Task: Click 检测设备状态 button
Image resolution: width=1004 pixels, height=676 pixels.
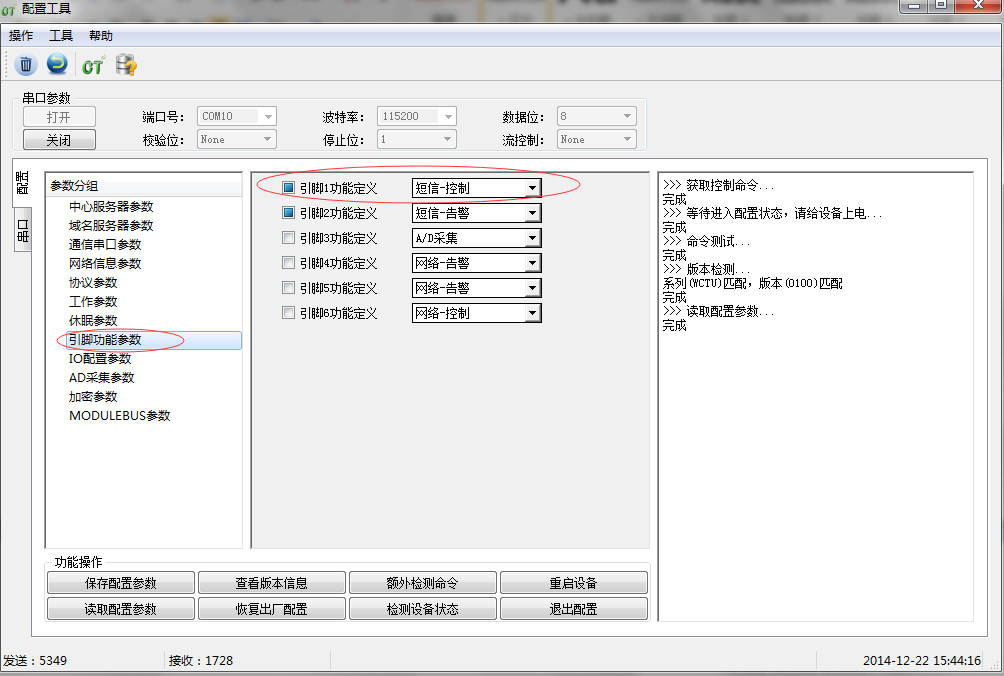Action: pyautogui.click(x=423, y=609)
